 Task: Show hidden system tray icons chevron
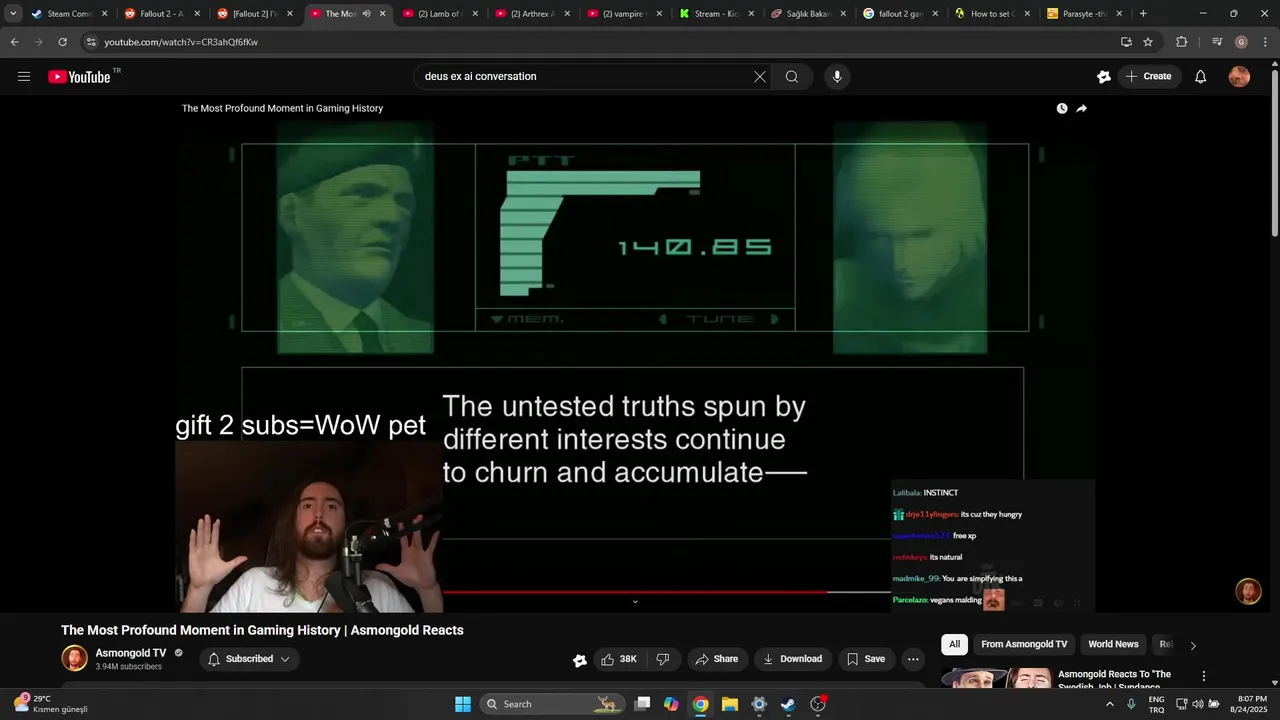coord(1109,704)
